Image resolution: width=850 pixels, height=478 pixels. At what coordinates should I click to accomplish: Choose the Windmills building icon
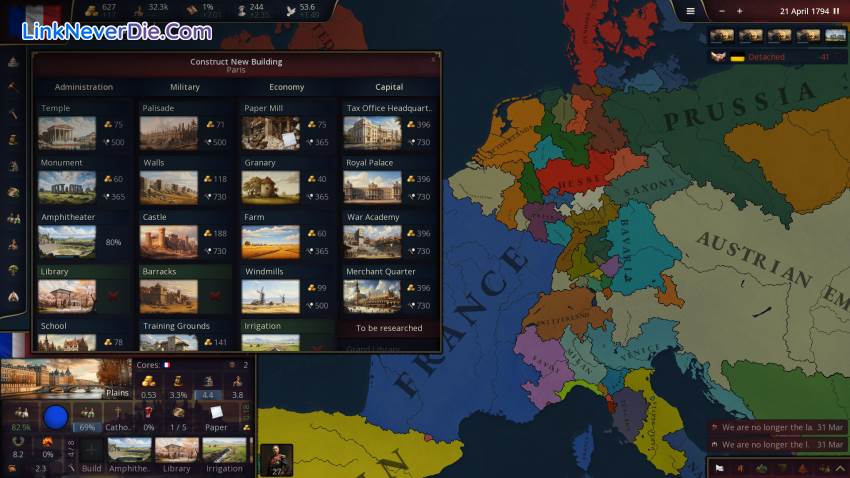270,296
